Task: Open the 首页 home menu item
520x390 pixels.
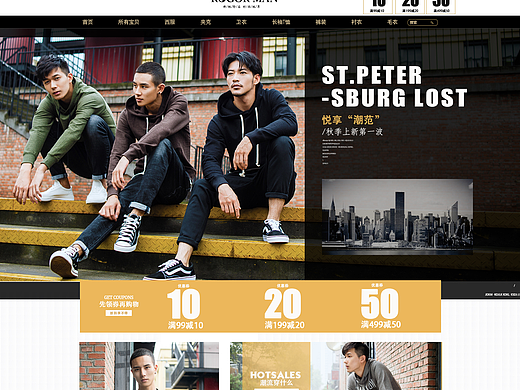Action: (x=88, y=22)
